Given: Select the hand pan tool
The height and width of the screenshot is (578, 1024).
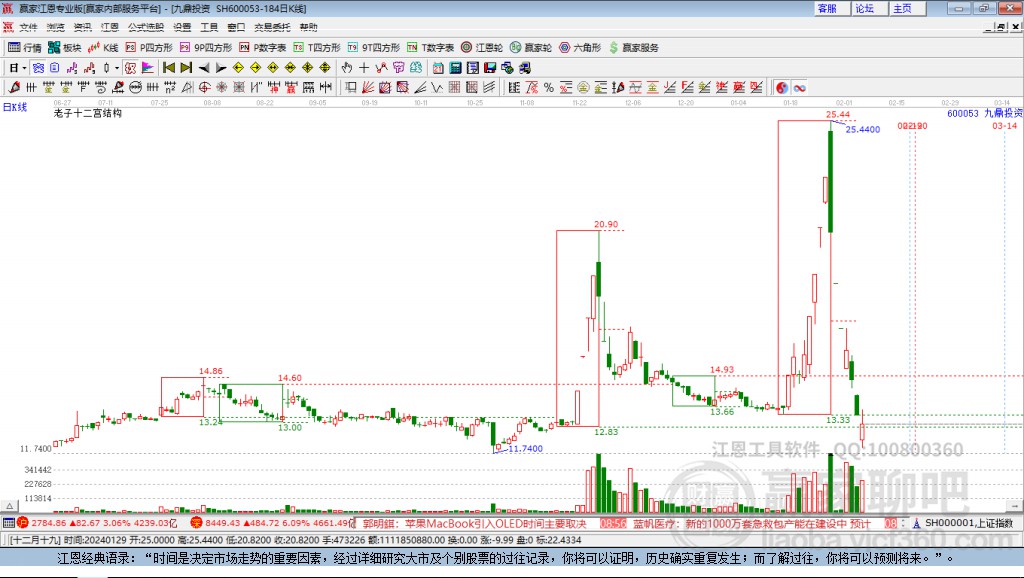Looking at the screenshot, I should [347, 68].
